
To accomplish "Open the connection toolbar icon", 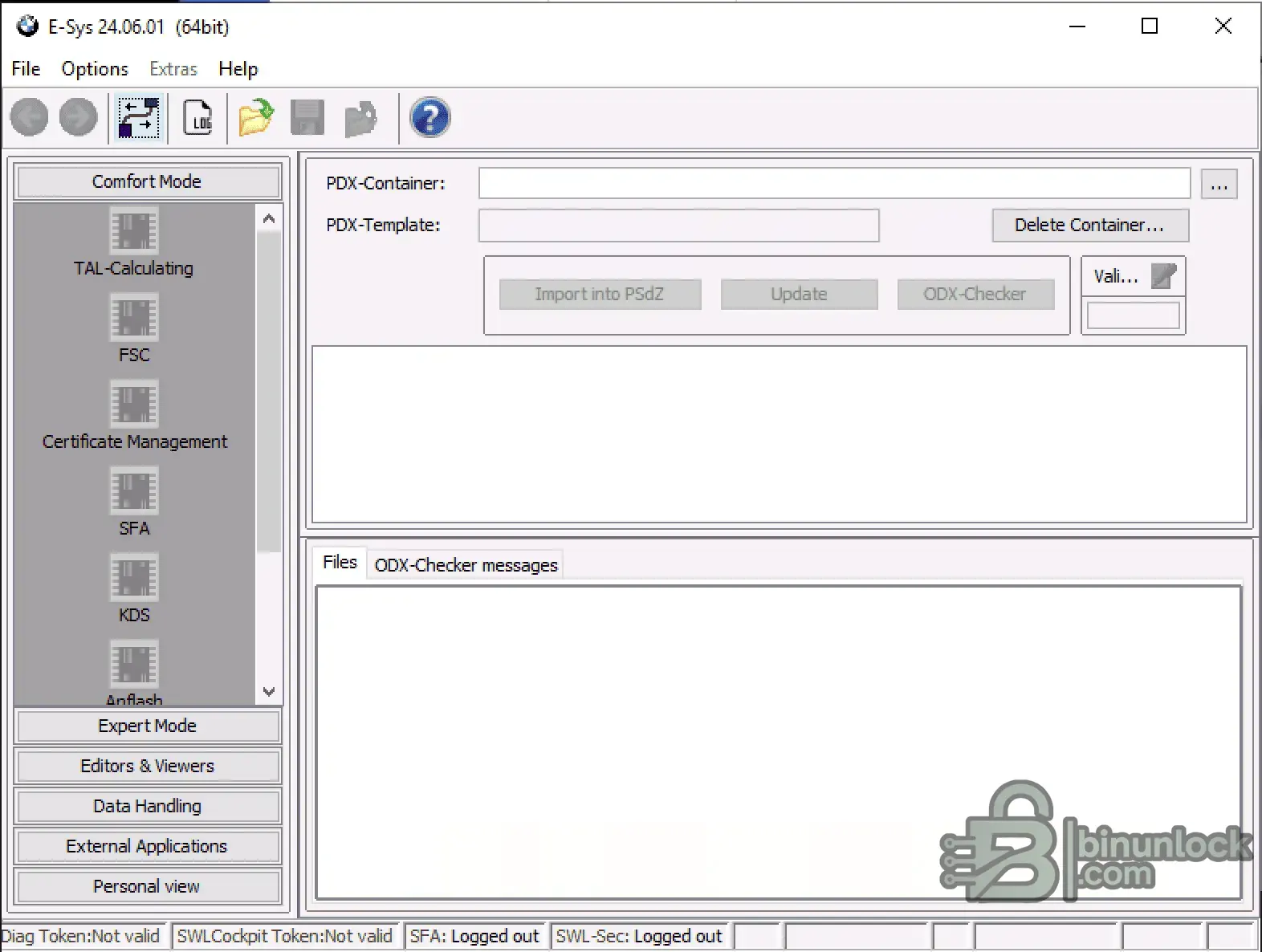I will tap(139, 117).
